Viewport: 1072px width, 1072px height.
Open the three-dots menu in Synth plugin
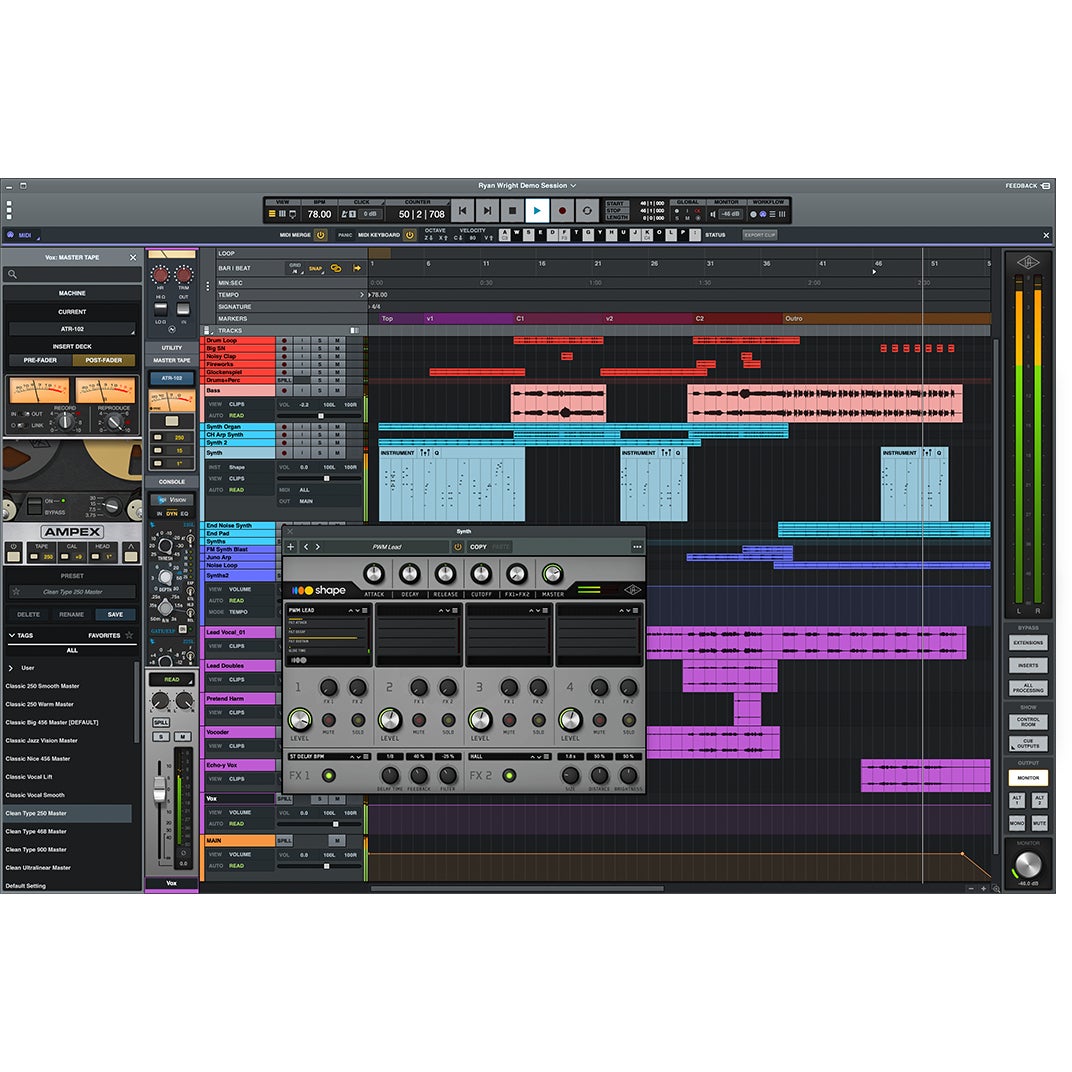click(637, 547)
